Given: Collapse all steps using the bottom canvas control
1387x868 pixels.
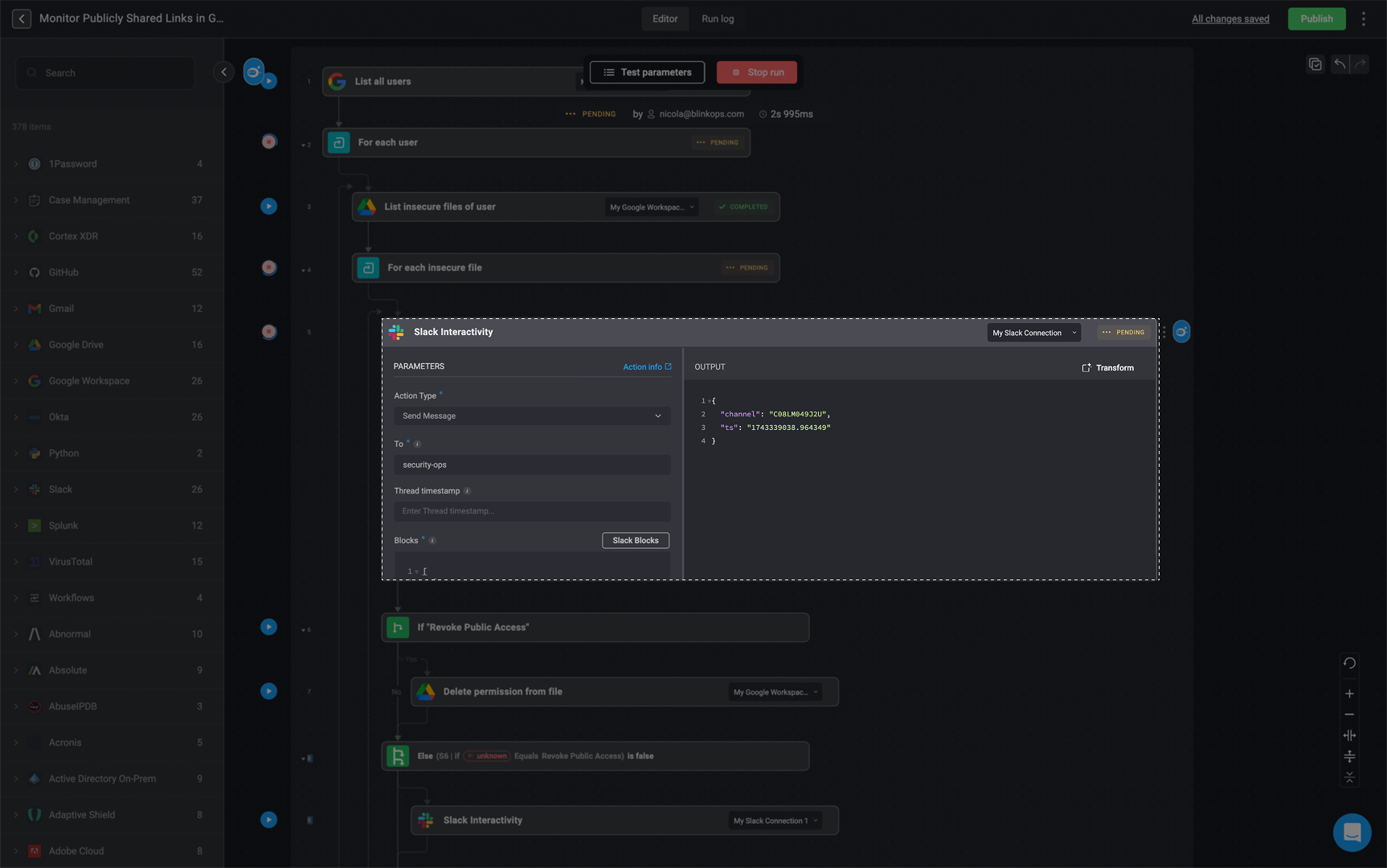Looking at the screenshot, I should (x=1349, y=777).
